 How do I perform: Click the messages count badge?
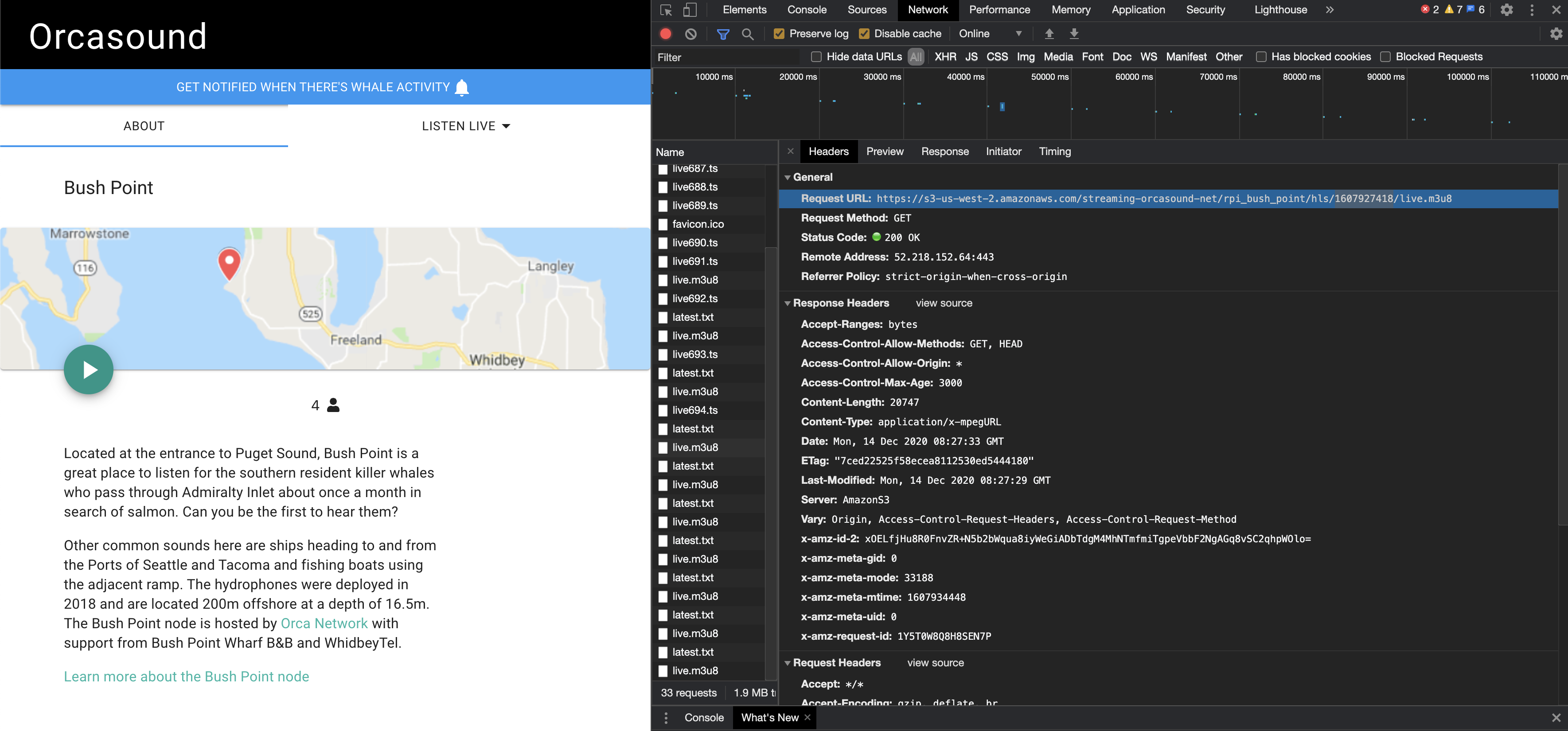[x=1475, y=10]
